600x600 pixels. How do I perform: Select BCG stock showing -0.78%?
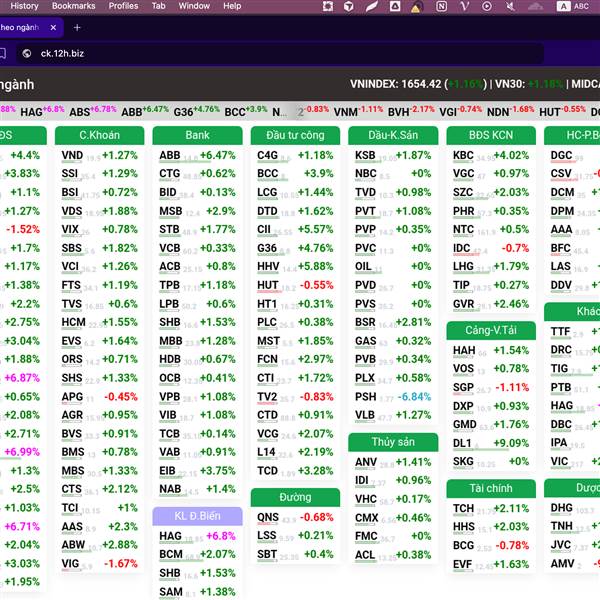click(x=491, y=546)
